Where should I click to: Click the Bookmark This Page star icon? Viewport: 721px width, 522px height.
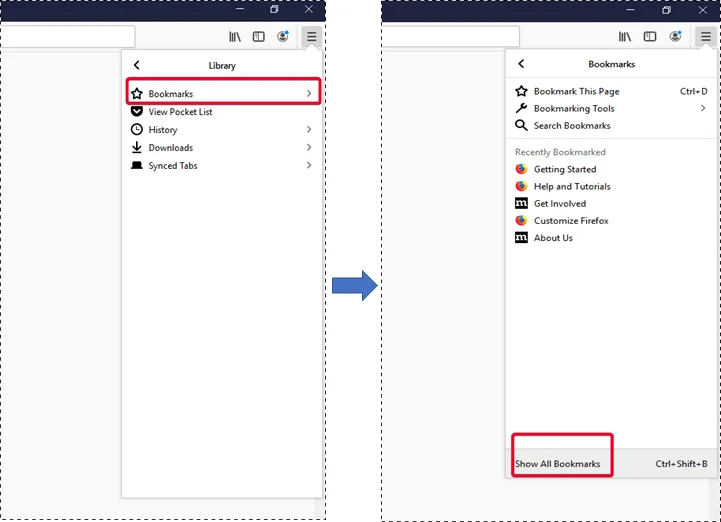[521, 91]
